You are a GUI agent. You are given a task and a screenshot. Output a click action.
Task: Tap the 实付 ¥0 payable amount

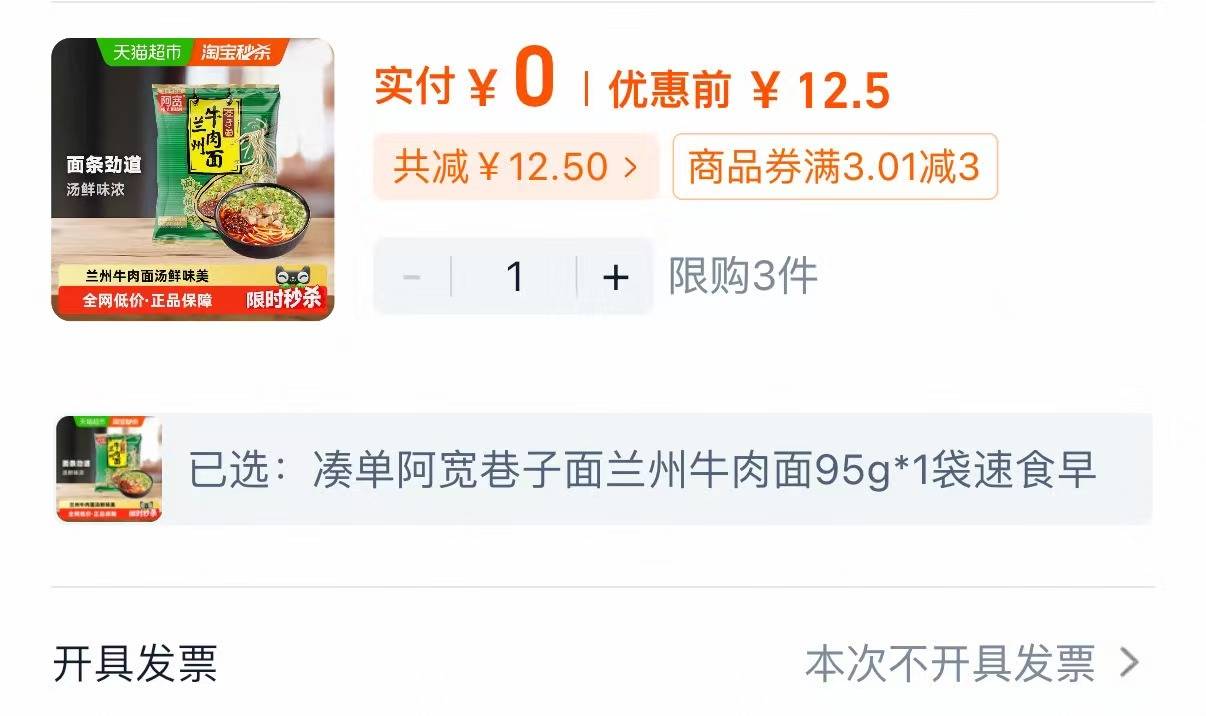point(464,84)
